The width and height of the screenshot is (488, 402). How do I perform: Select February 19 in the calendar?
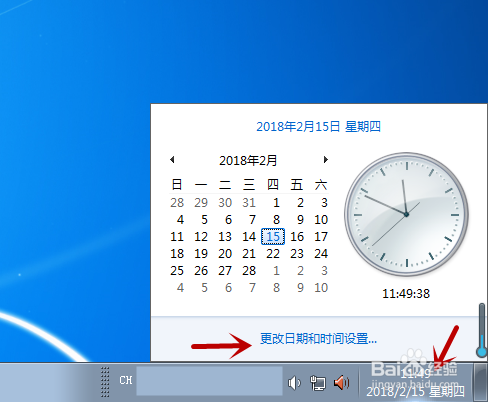[201, 254]
